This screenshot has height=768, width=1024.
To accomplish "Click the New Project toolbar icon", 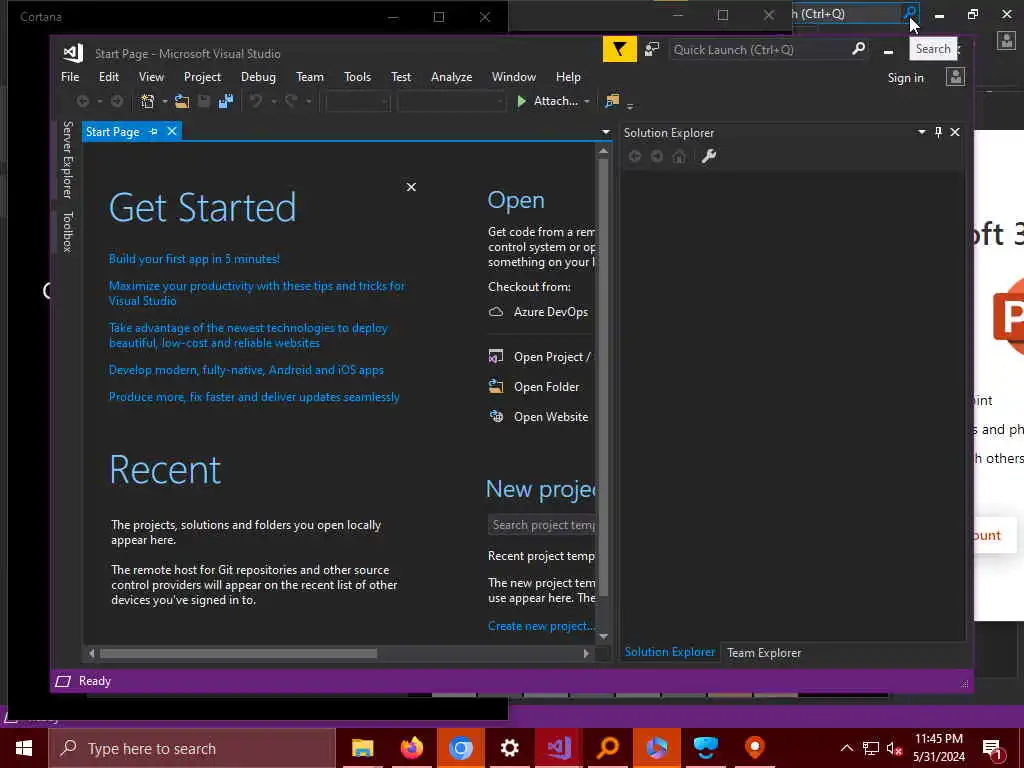I will click(148, 101).
